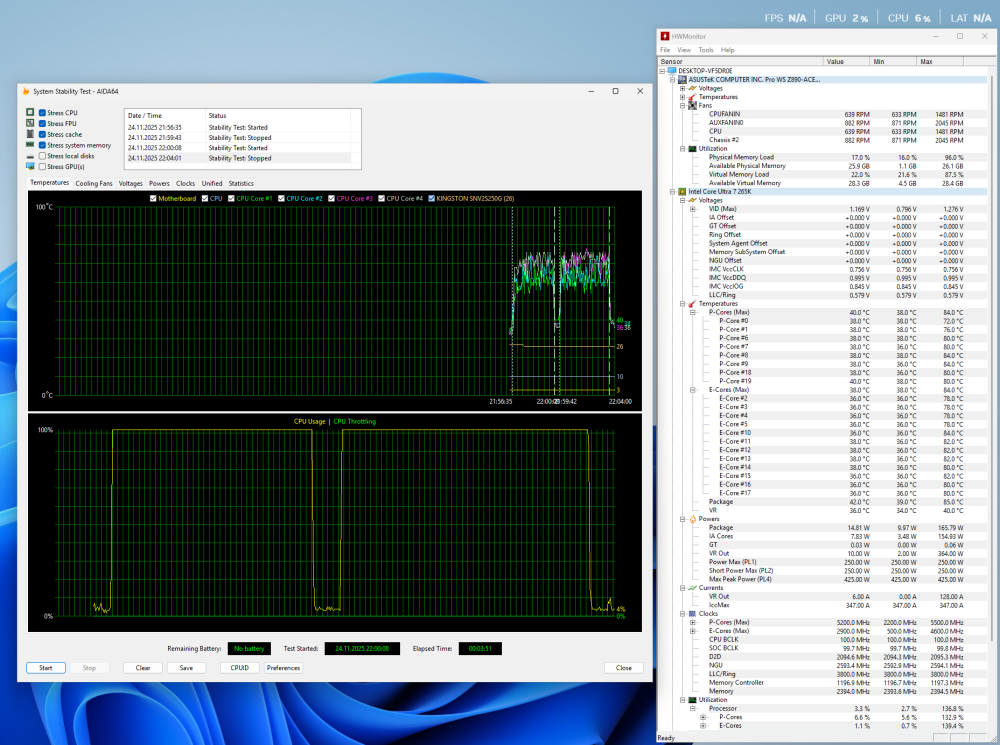This screenshot has height=745, width=1000.
Task: Click the Stress system memory RAM icon
Action: [x=30, y=145]
